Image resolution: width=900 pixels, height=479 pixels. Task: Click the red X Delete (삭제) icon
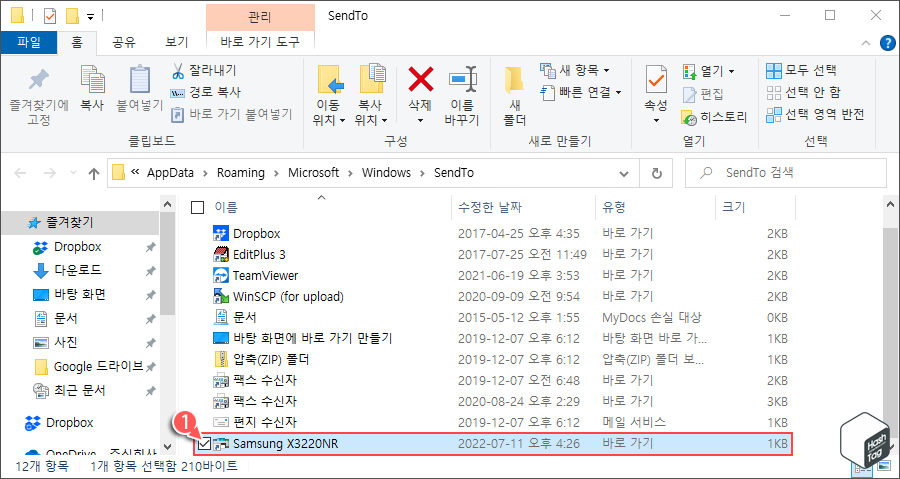click(x=420, y=79)
